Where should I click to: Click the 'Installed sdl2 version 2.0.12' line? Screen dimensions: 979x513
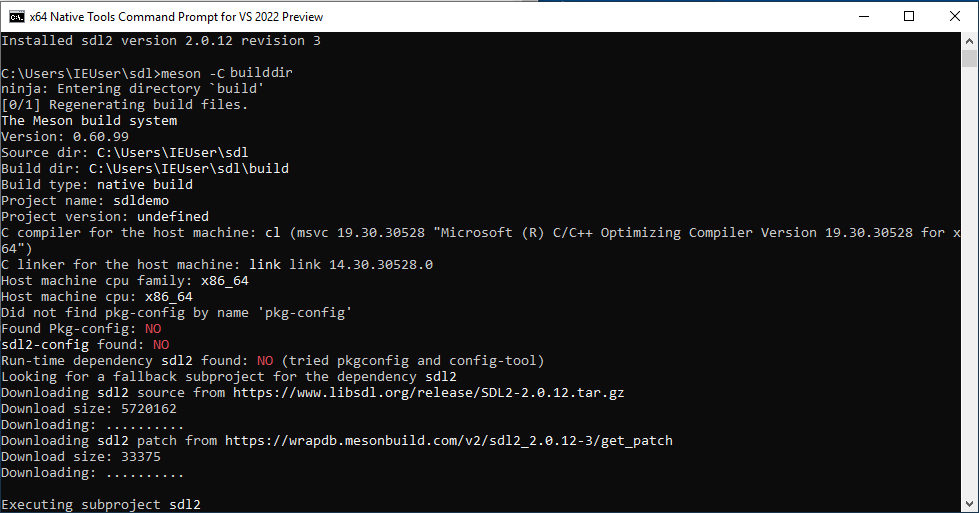[161, 41]
